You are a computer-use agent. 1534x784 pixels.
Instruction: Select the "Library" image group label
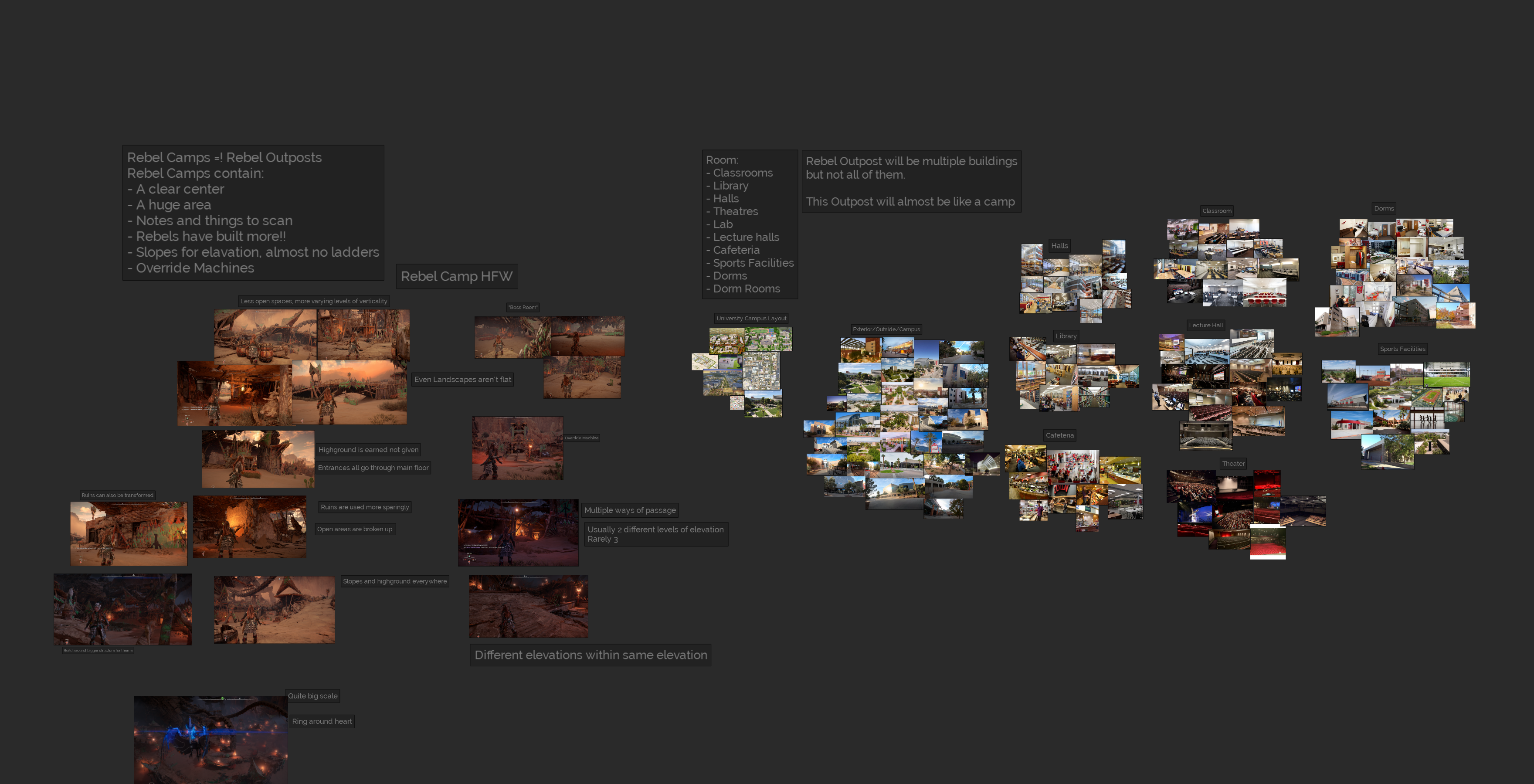point(1066,336)
